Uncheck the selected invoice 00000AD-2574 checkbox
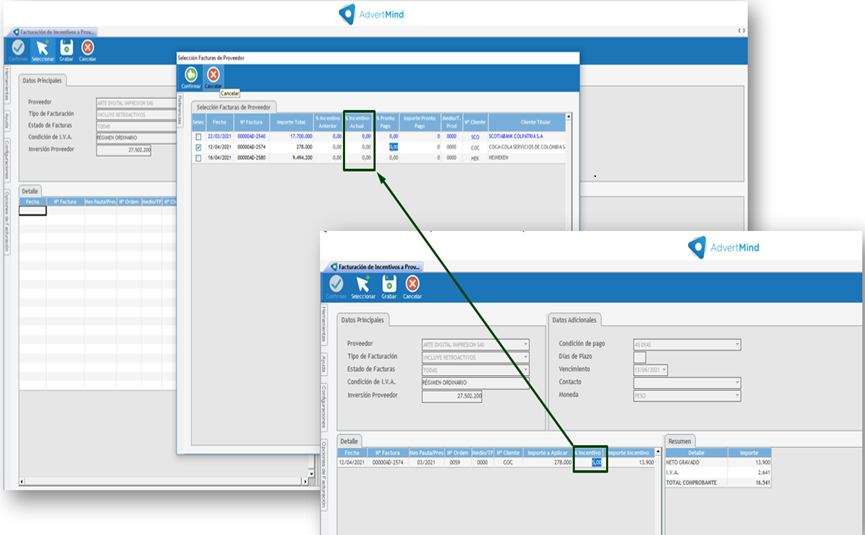The image size is (865, 535). coord(198,147)
